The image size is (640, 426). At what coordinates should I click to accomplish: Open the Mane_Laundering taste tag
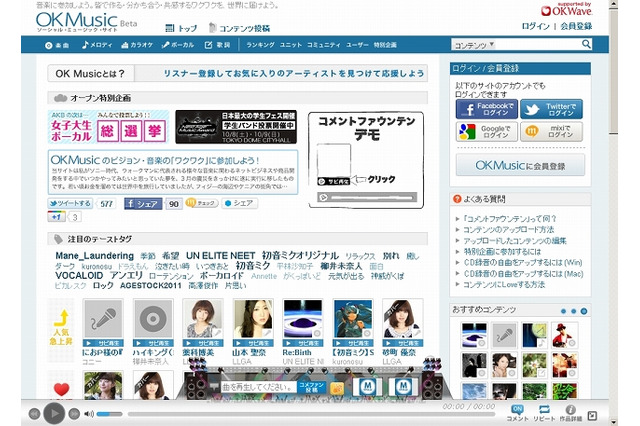point(94,256)
